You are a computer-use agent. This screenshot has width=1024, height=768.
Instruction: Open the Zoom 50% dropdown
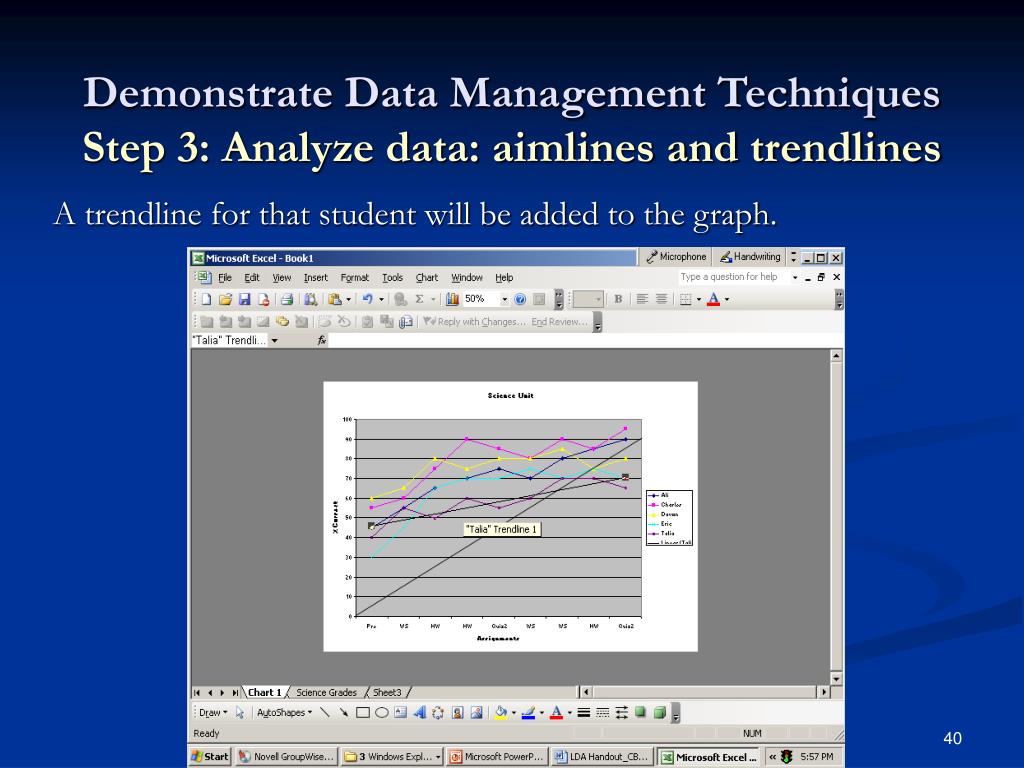point(504,299)
